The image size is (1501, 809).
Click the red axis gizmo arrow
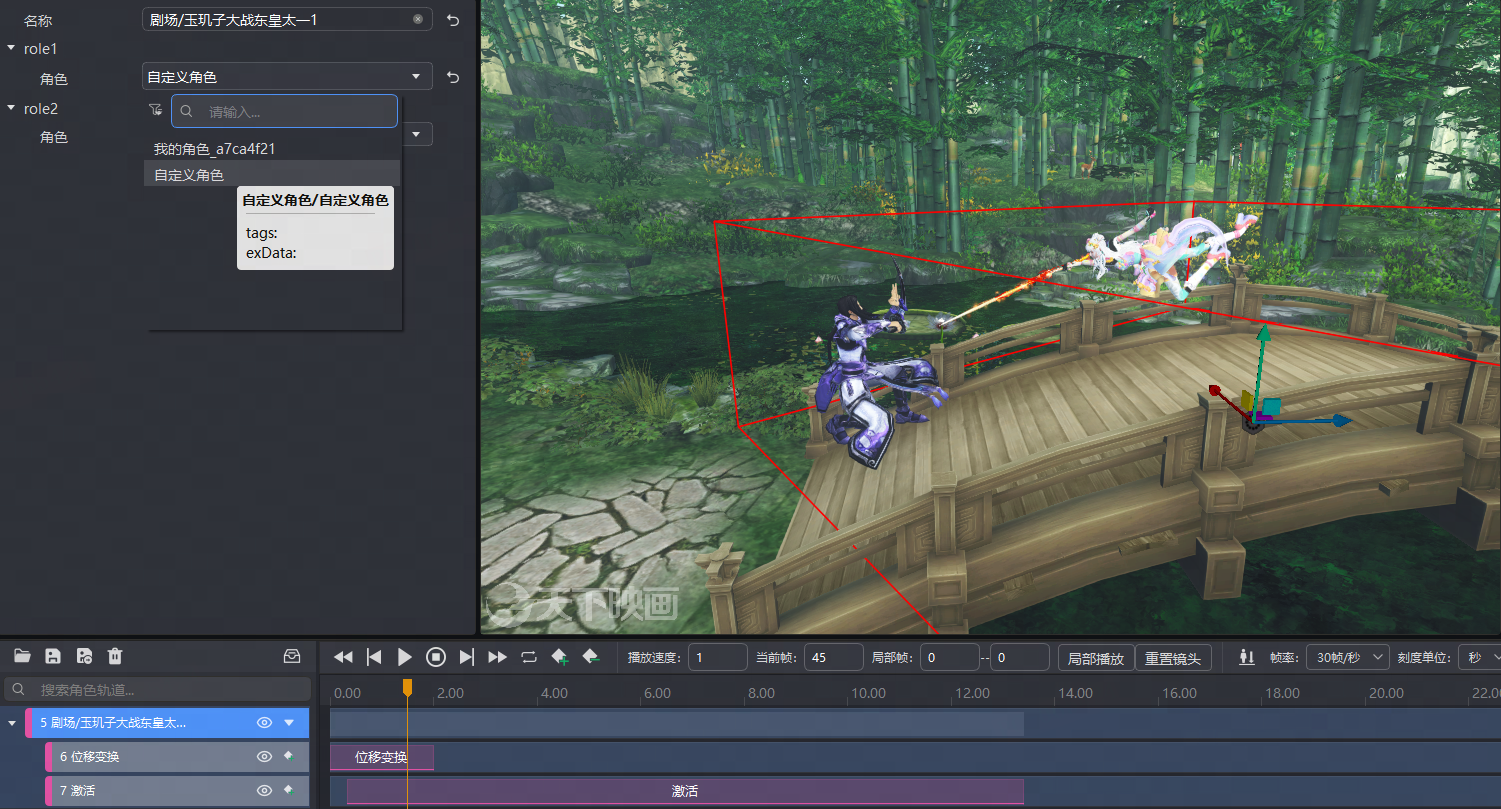point(1215,390)
